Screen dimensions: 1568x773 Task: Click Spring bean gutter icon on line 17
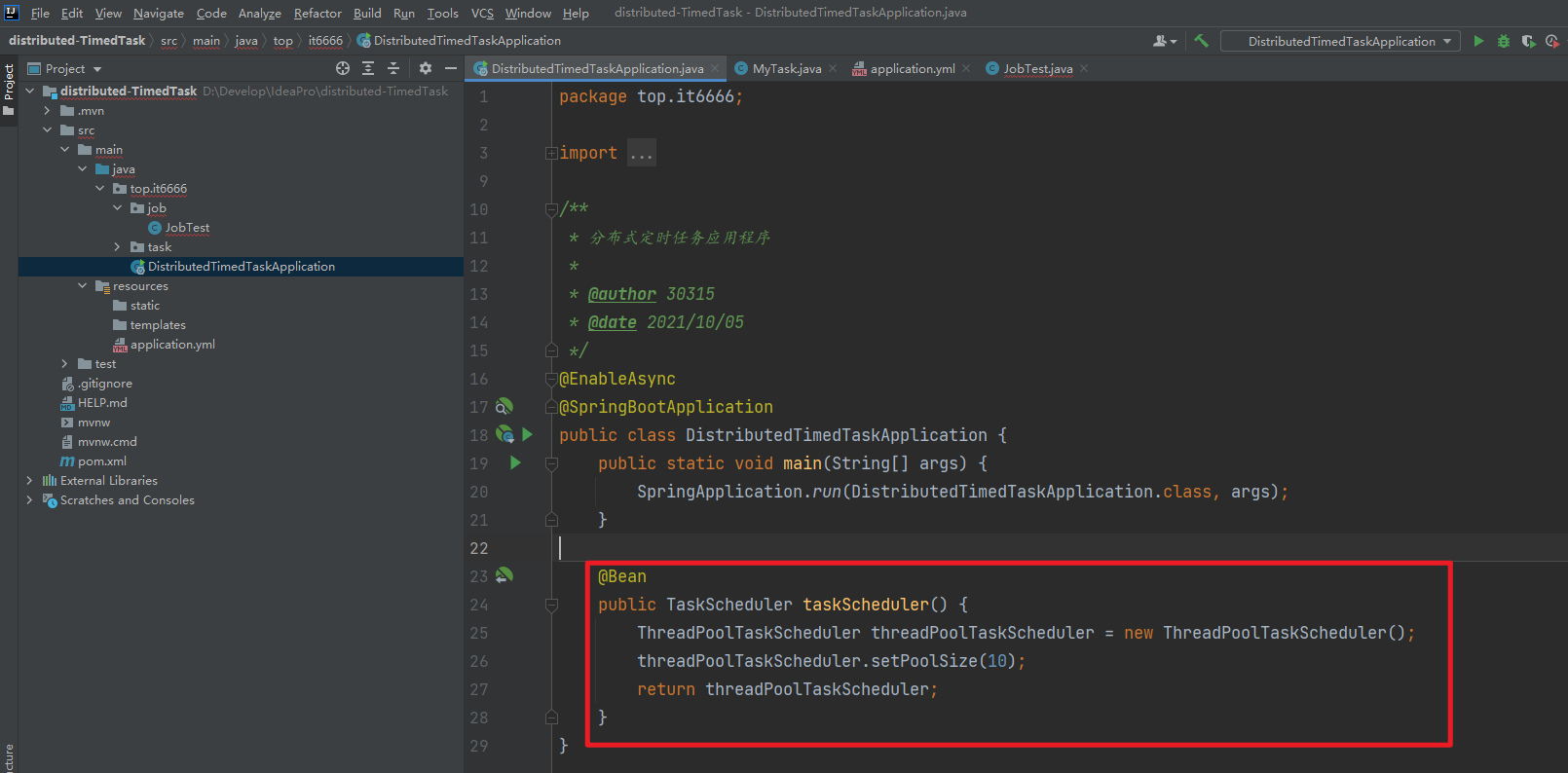pos(504,406)
